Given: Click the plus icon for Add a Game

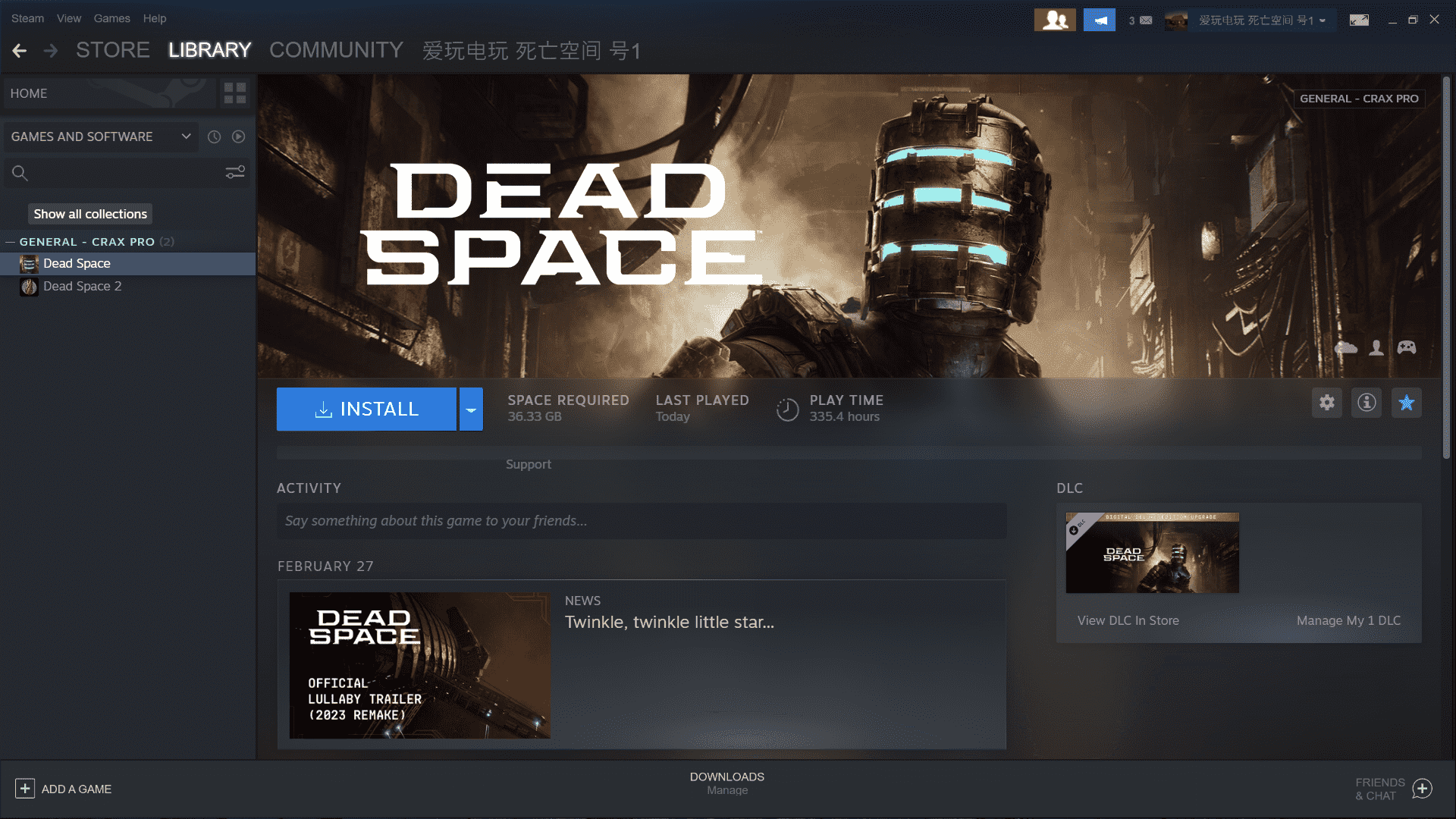Looking at the screenshot, I should tap(25, 789).
